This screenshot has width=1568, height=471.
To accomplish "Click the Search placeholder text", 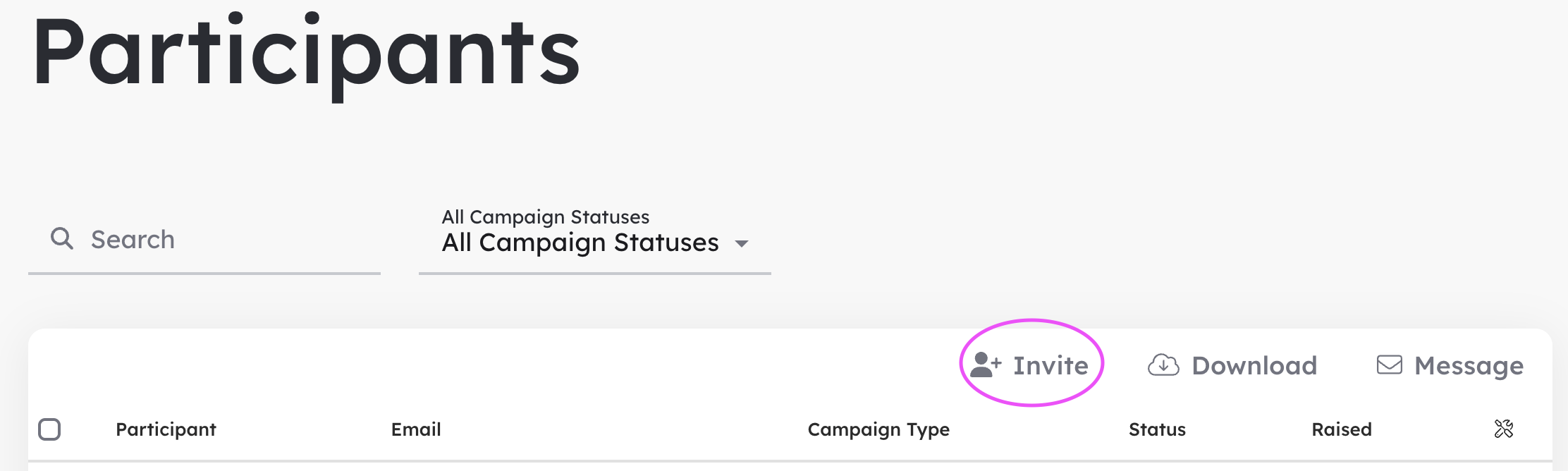I will pyautogui.click(x=133, y=240).
